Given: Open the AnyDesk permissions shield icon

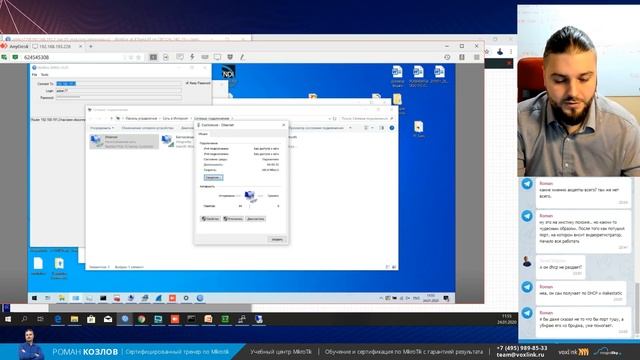Looking at the screenshot, I should (x=230, y=57).
